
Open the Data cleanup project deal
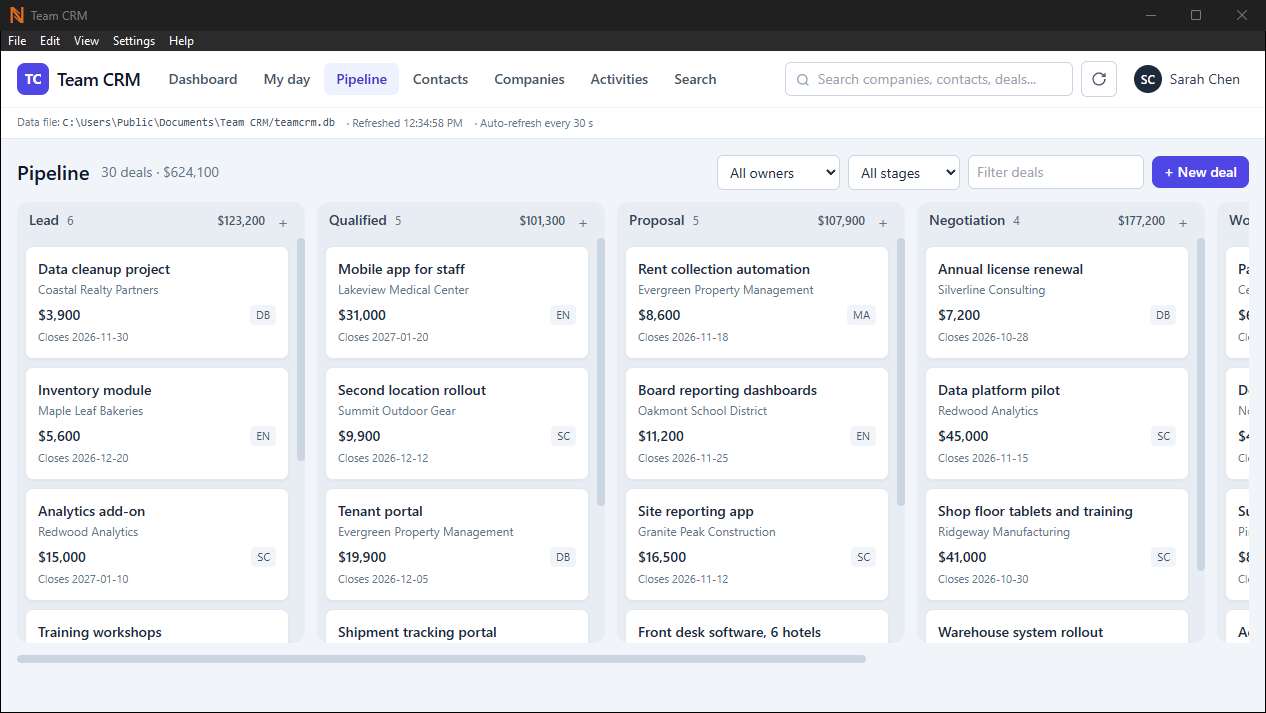[157, 302]
